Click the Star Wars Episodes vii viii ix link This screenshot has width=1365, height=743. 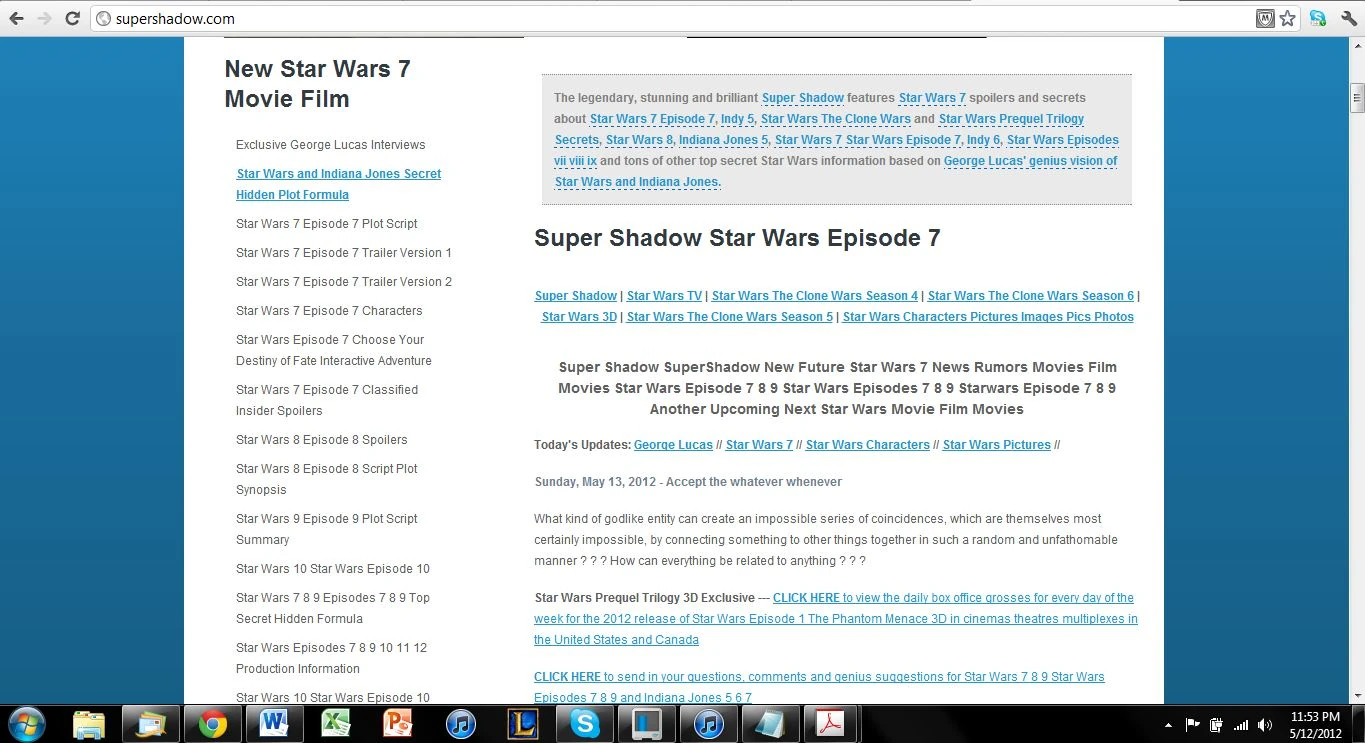coord(1063,140)
